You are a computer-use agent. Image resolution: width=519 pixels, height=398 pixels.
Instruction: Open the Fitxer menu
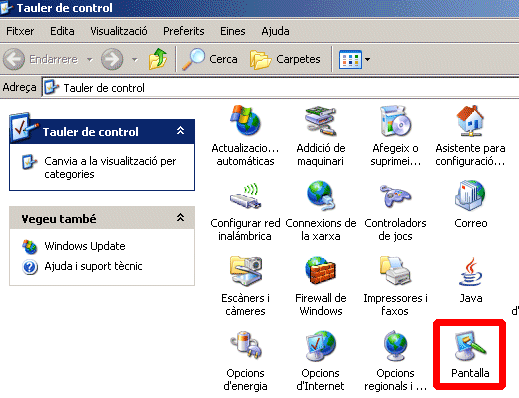(20, 31)
